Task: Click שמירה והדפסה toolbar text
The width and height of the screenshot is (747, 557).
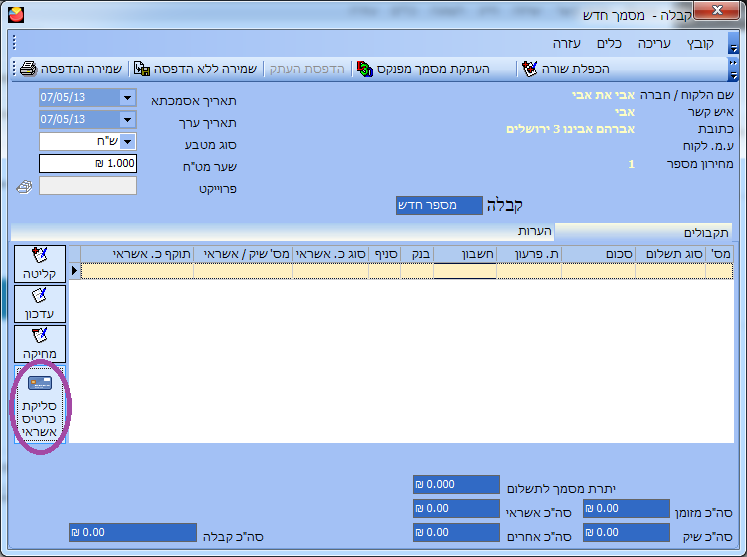Action: point(81,69)
